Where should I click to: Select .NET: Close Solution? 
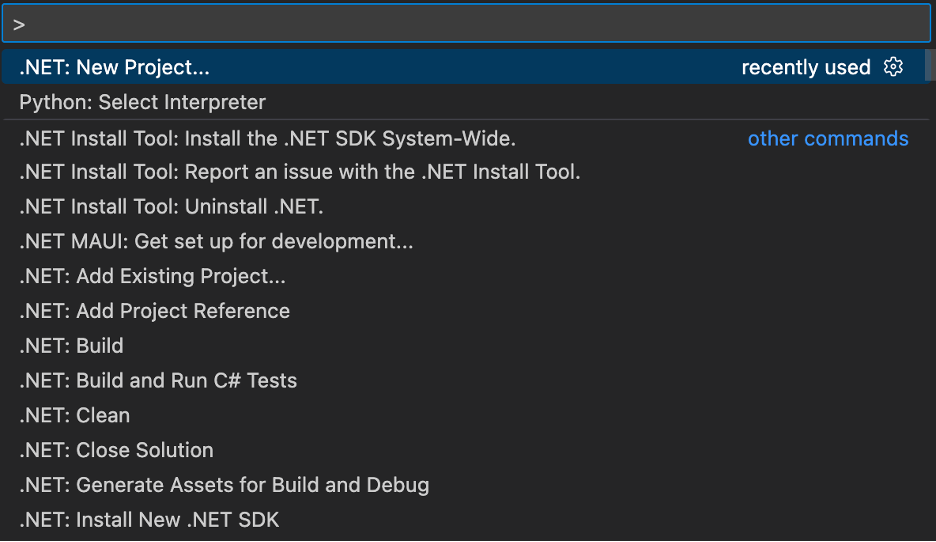(116, 450)
